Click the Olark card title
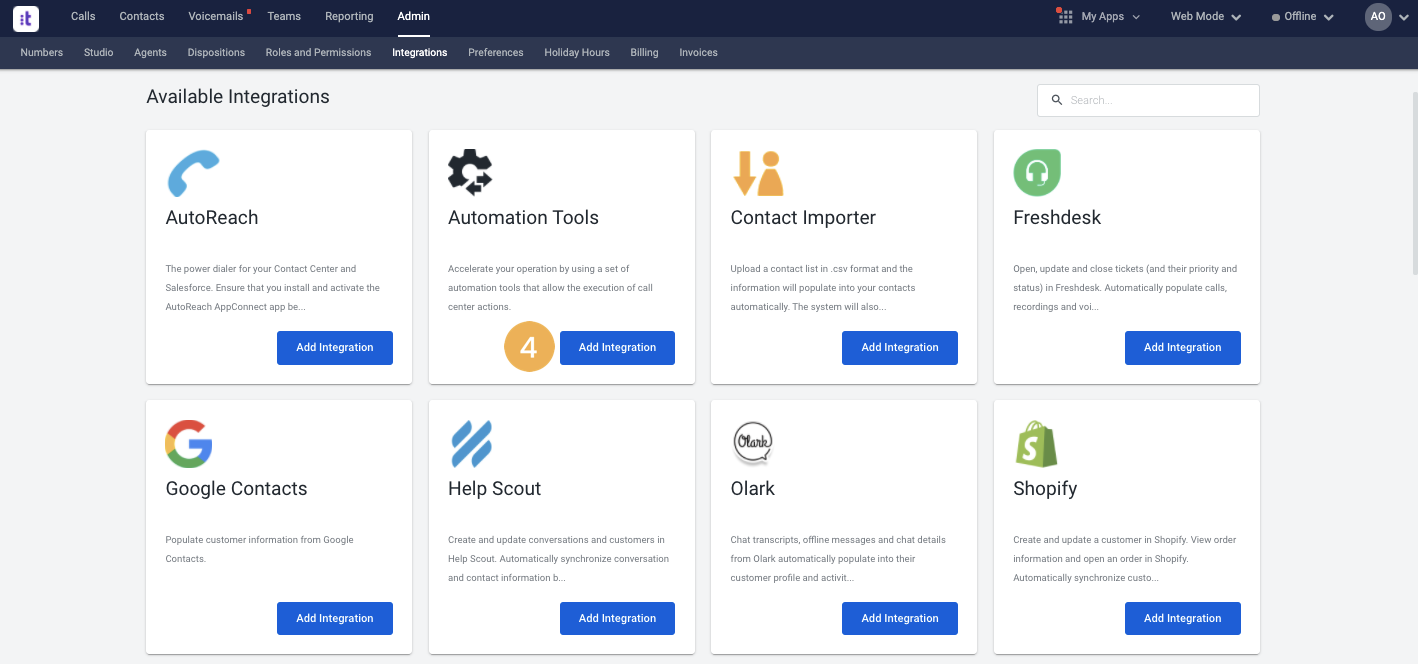The width and height of the screenshot is (1418, 664). (753, 489)
